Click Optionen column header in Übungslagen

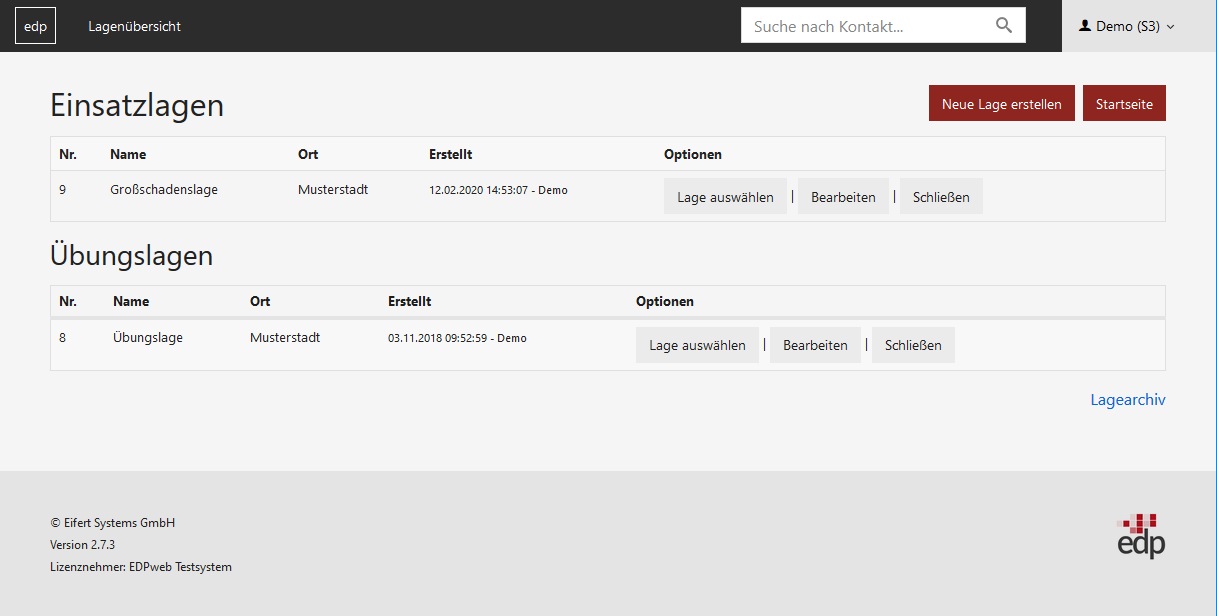[665, 301]
